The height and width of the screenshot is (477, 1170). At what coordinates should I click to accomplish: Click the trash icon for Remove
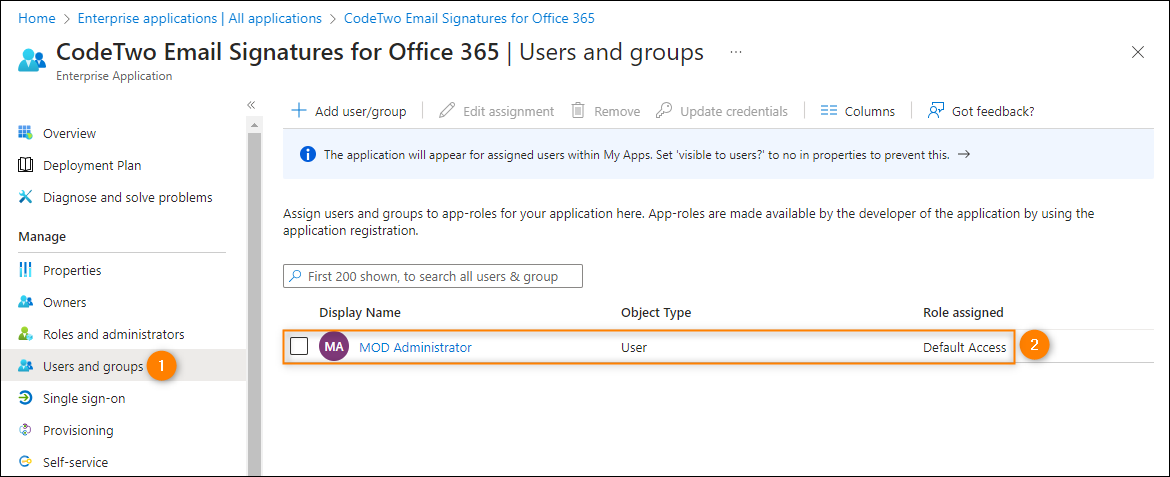[578, 110]
